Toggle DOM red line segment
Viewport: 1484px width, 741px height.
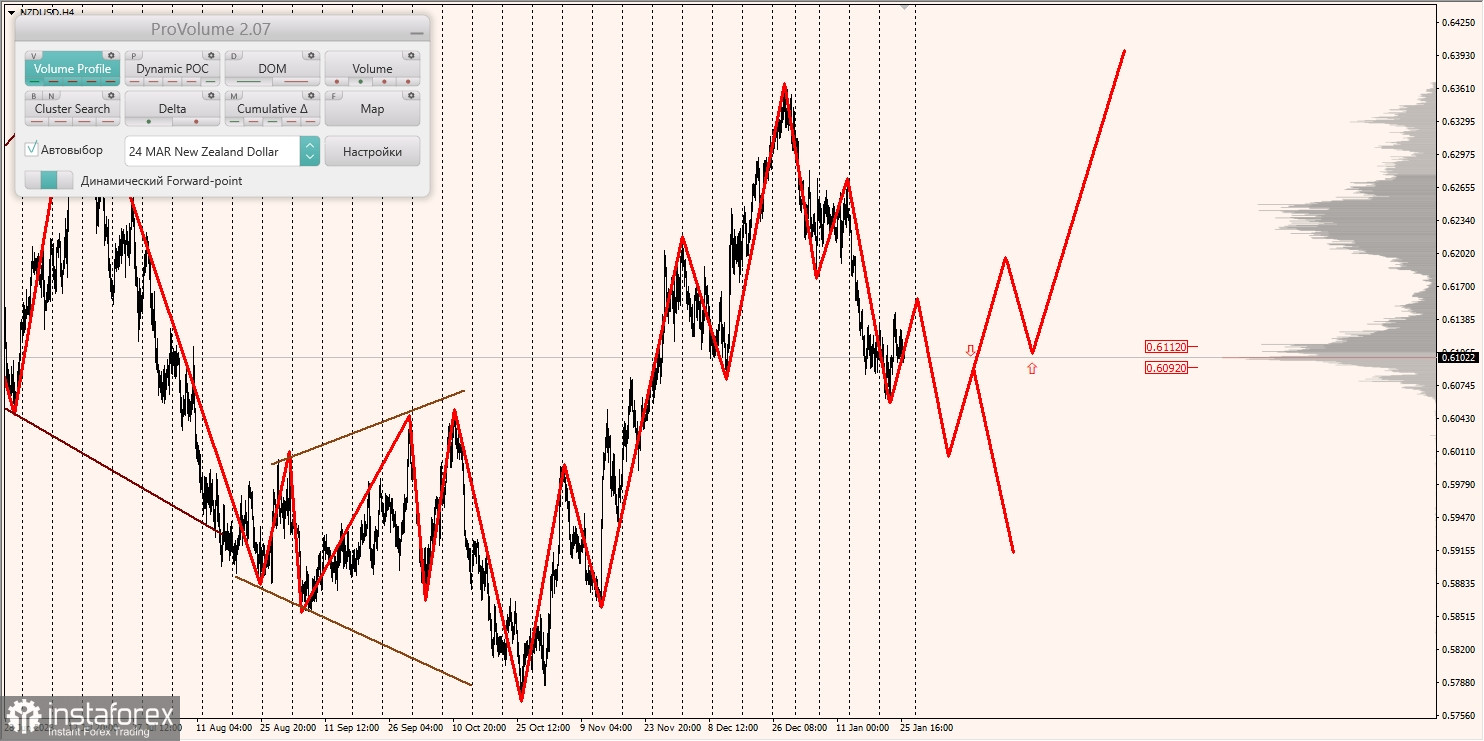tap(296, 81)
